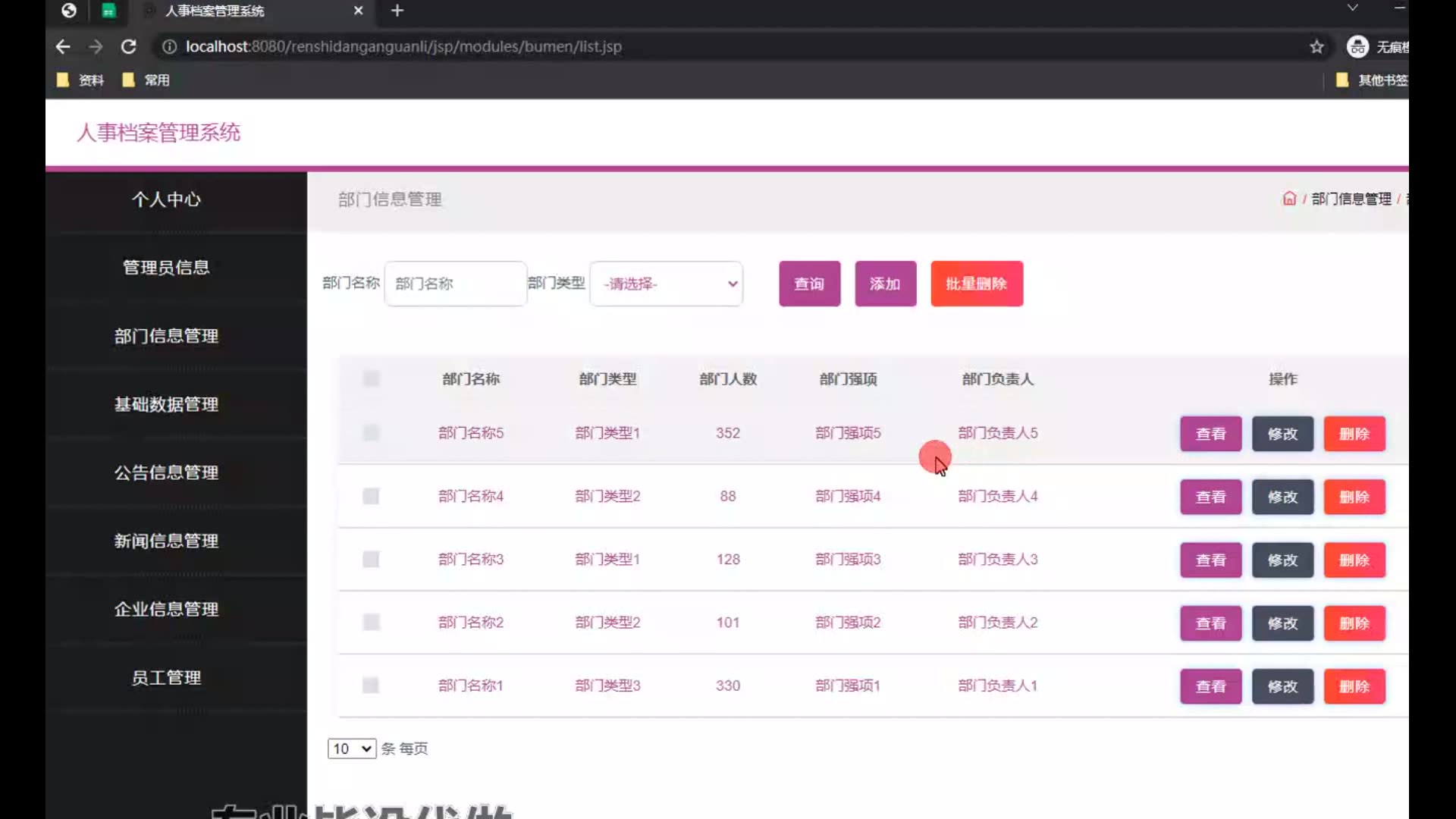The width and height of the screenshot is (1456, 819).
Task: Expand the browser tab search chevron
Action: 1352,8
